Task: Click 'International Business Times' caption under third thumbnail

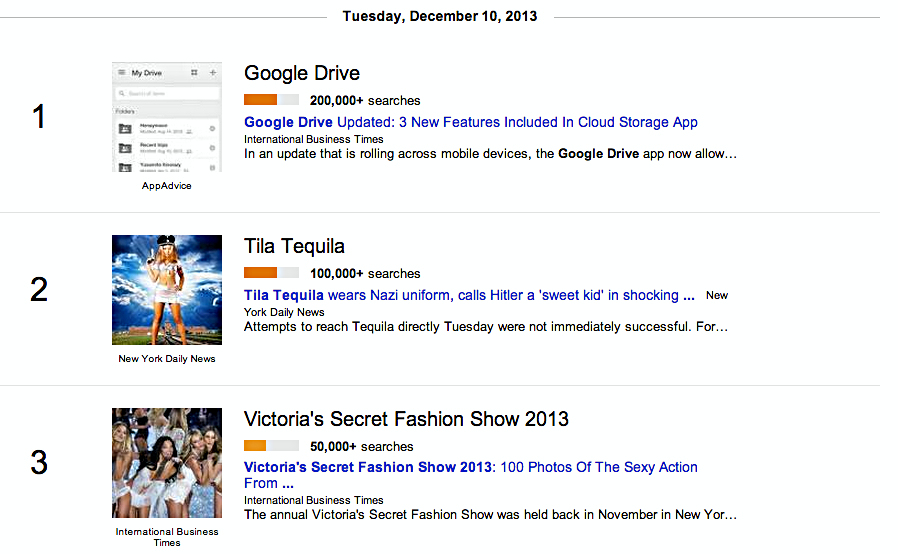Action: coord(167,537)
